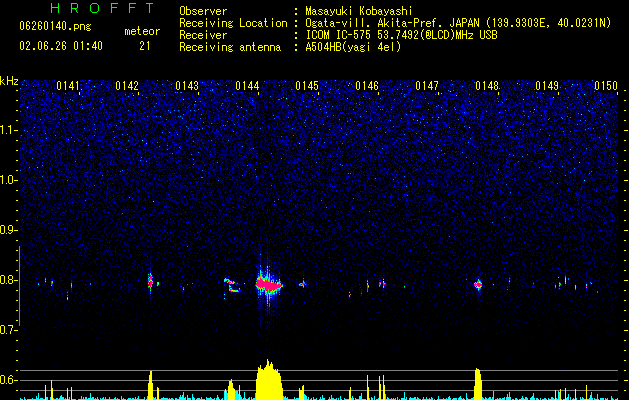Viewport: 629px width, 400px height.
Task: Click the date stamp 02.06.26 01:40
Action: [x=61, y=46]
